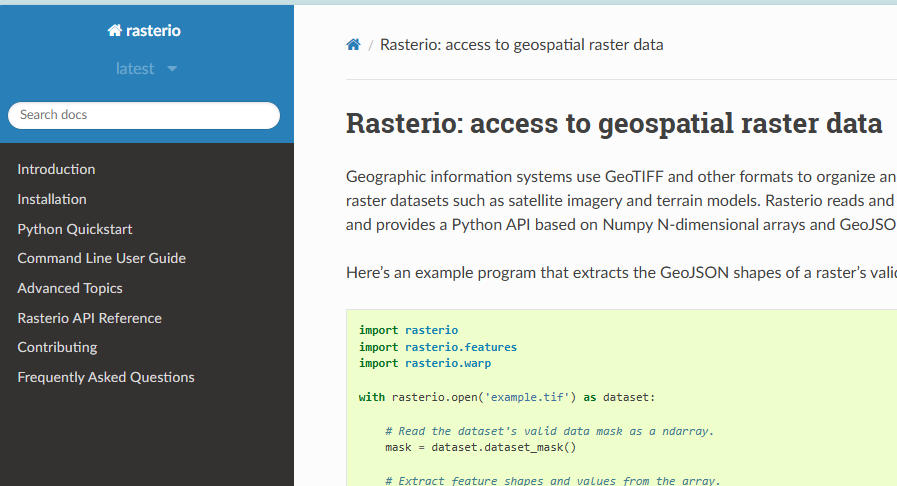The image size is (897, 486).
Task: Open the latest version dropdown arrow
Action: (x=172, y=69)
